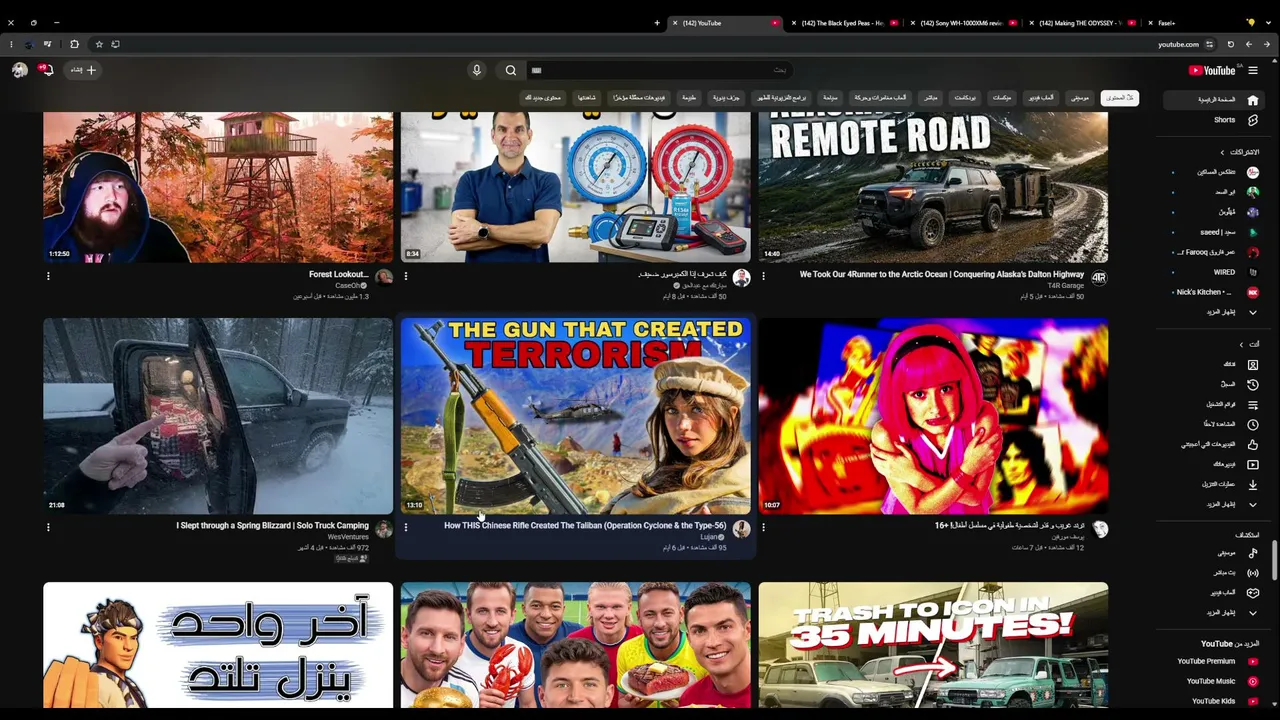Start voice search with the microphone icon
1280x720 pixels.
(477, 70)
